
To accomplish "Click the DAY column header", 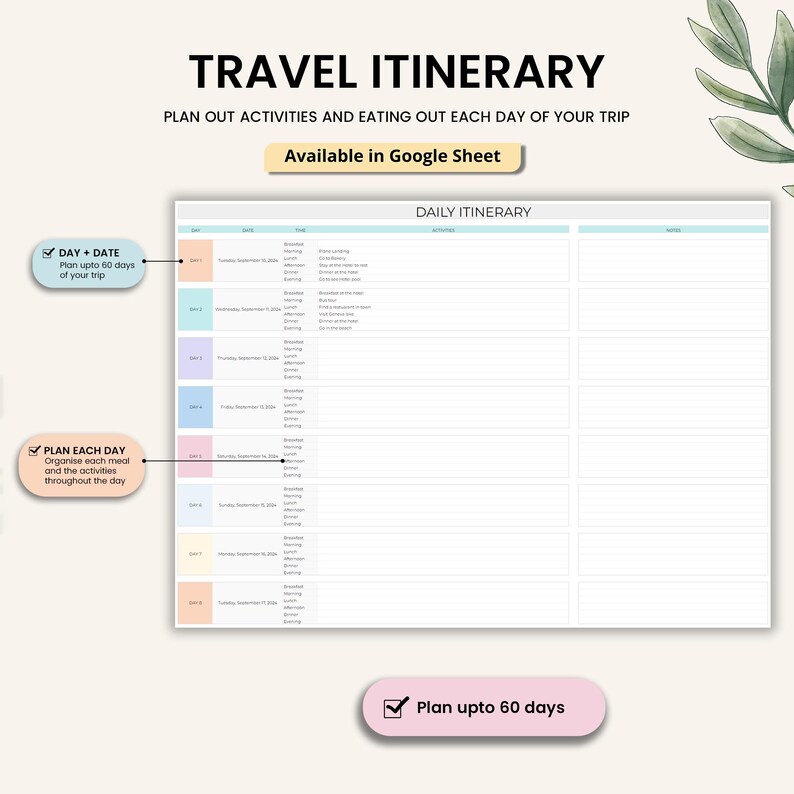I will (x=195, y=230).
